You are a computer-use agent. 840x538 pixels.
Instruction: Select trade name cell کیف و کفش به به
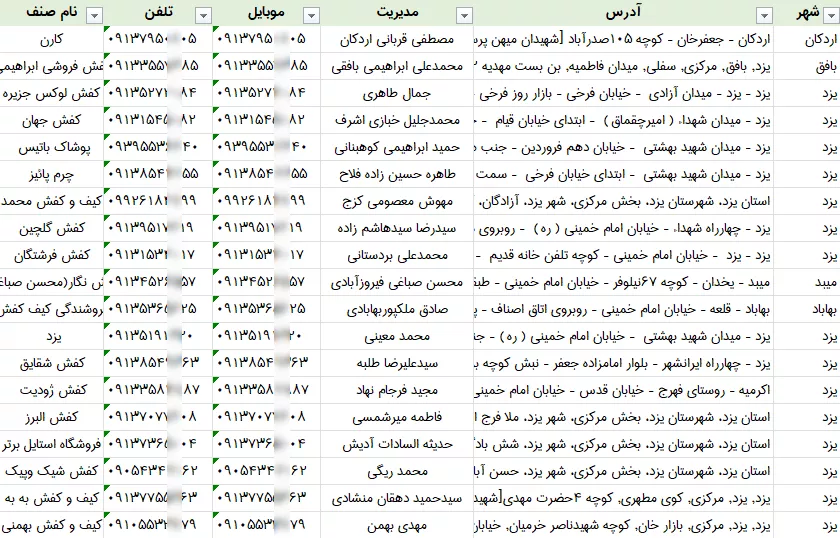tap(51, 498)
